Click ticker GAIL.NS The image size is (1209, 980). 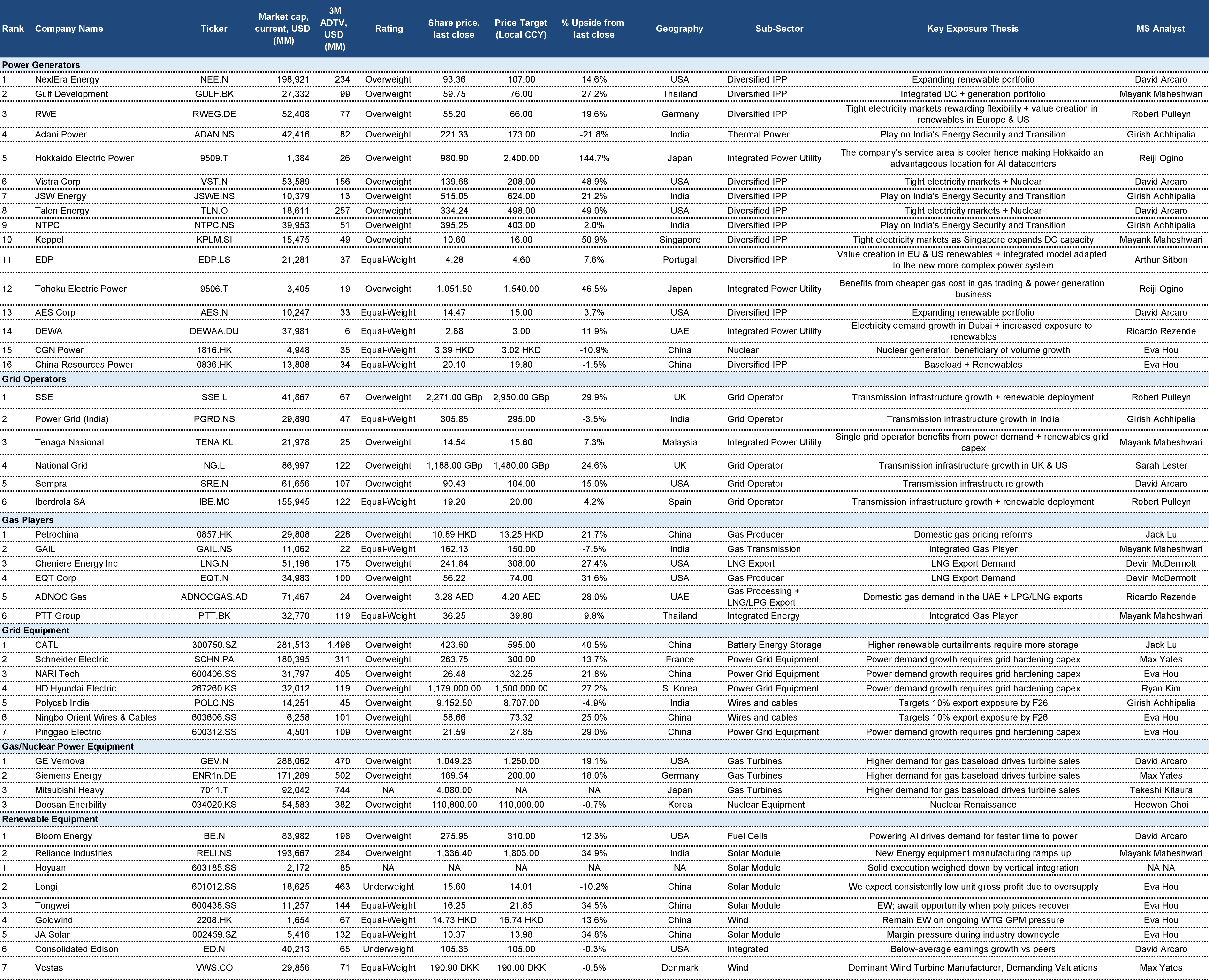pyautogui.click(x=214, y=549)
